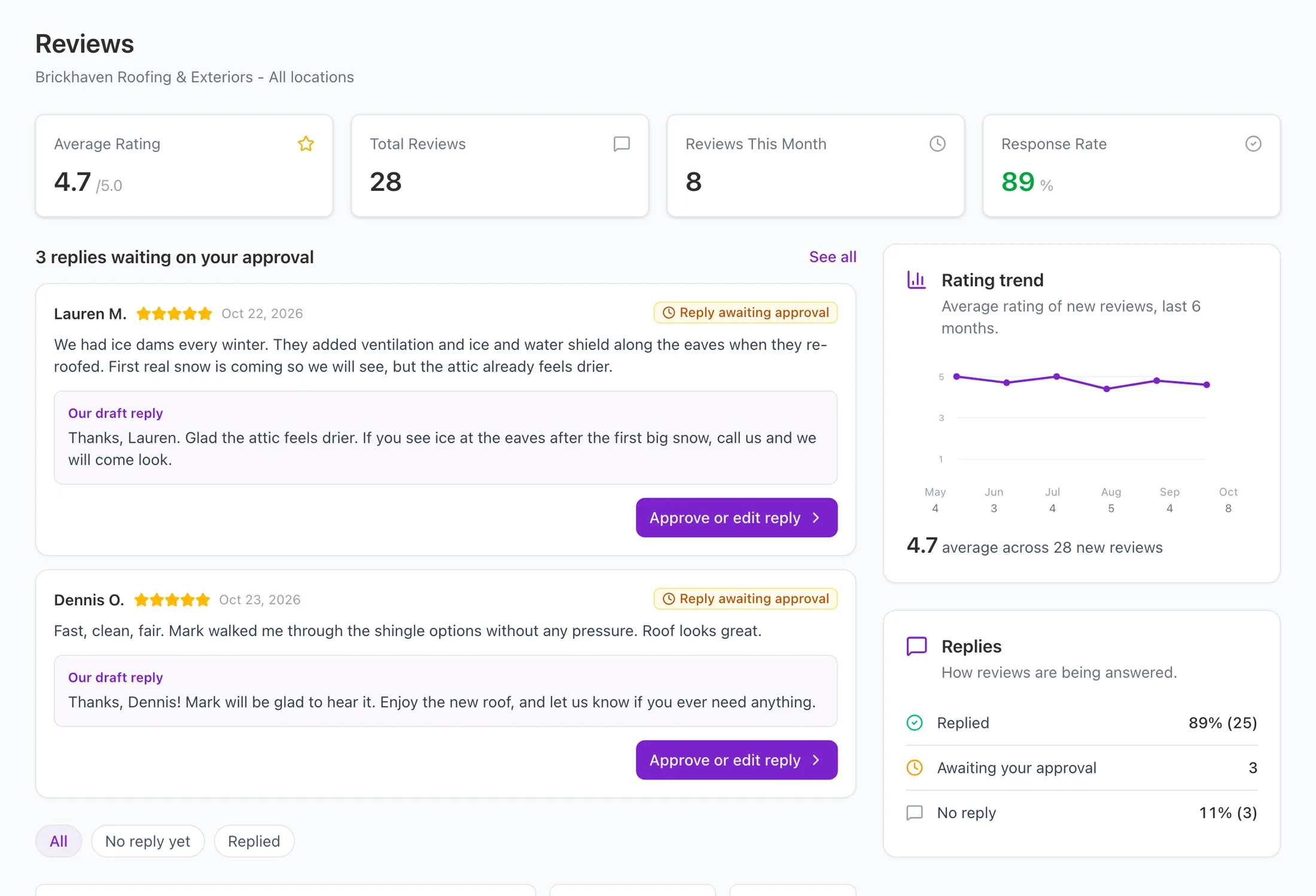The width and height of the screenshot is (1316, 896).
Task: Click the speech bubble icon on Total Reviews card
Action: (622, 144)
